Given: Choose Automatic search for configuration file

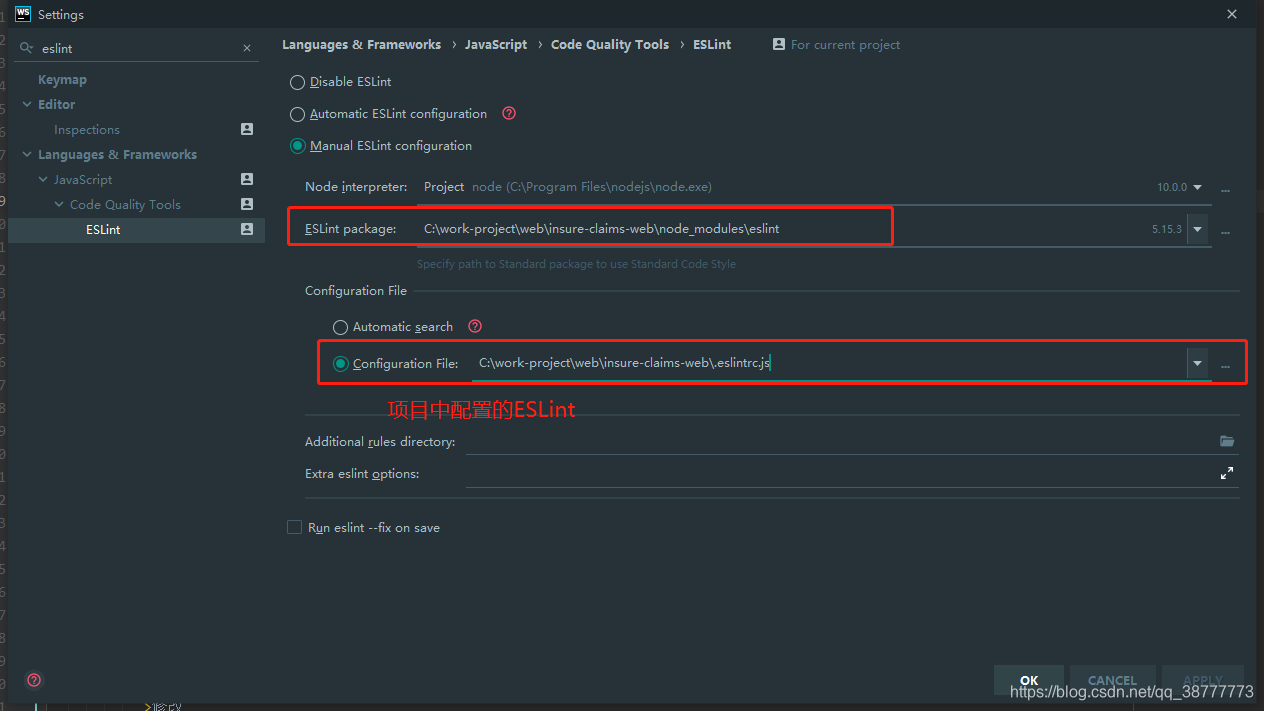Looking at the screenshot, I should [x=340, y=327].
